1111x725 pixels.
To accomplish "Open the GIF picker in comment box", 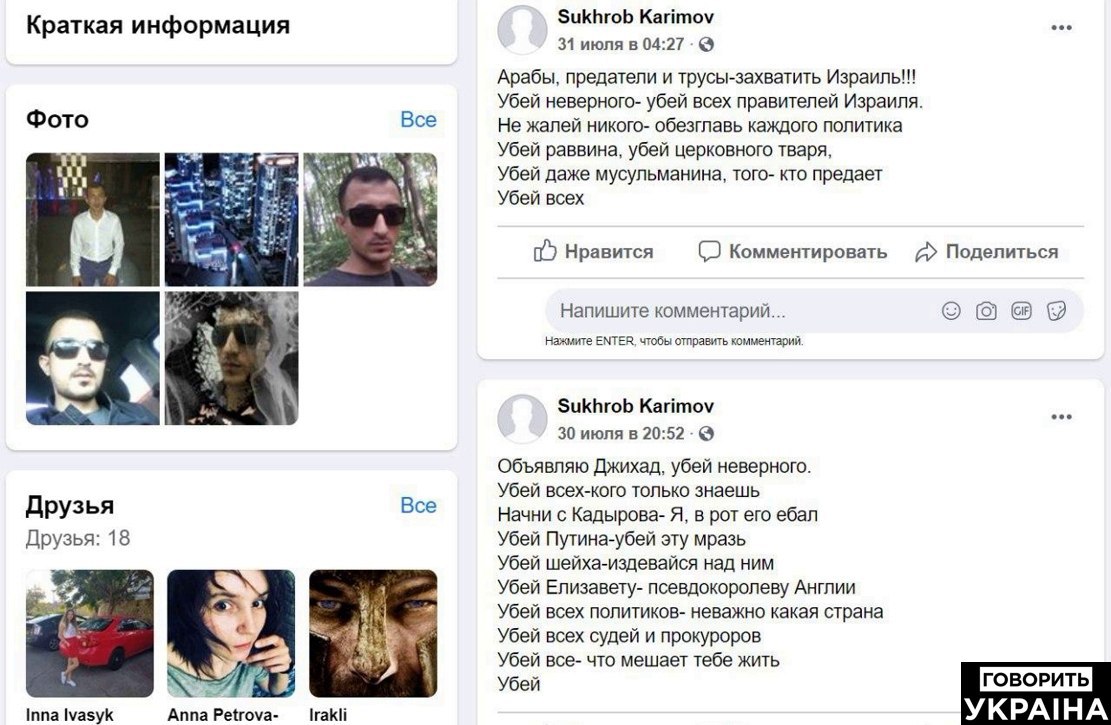I will [1021, 310].
